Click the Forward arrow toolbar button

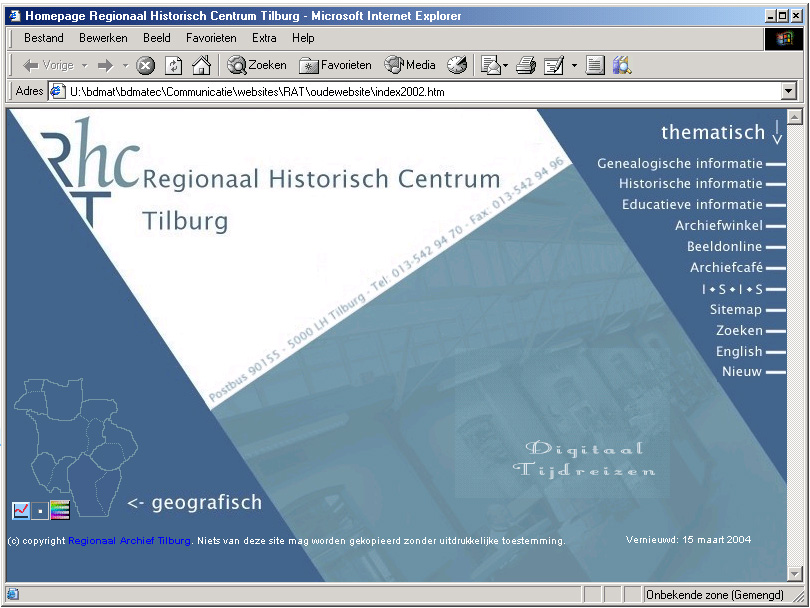click(105, 66)
